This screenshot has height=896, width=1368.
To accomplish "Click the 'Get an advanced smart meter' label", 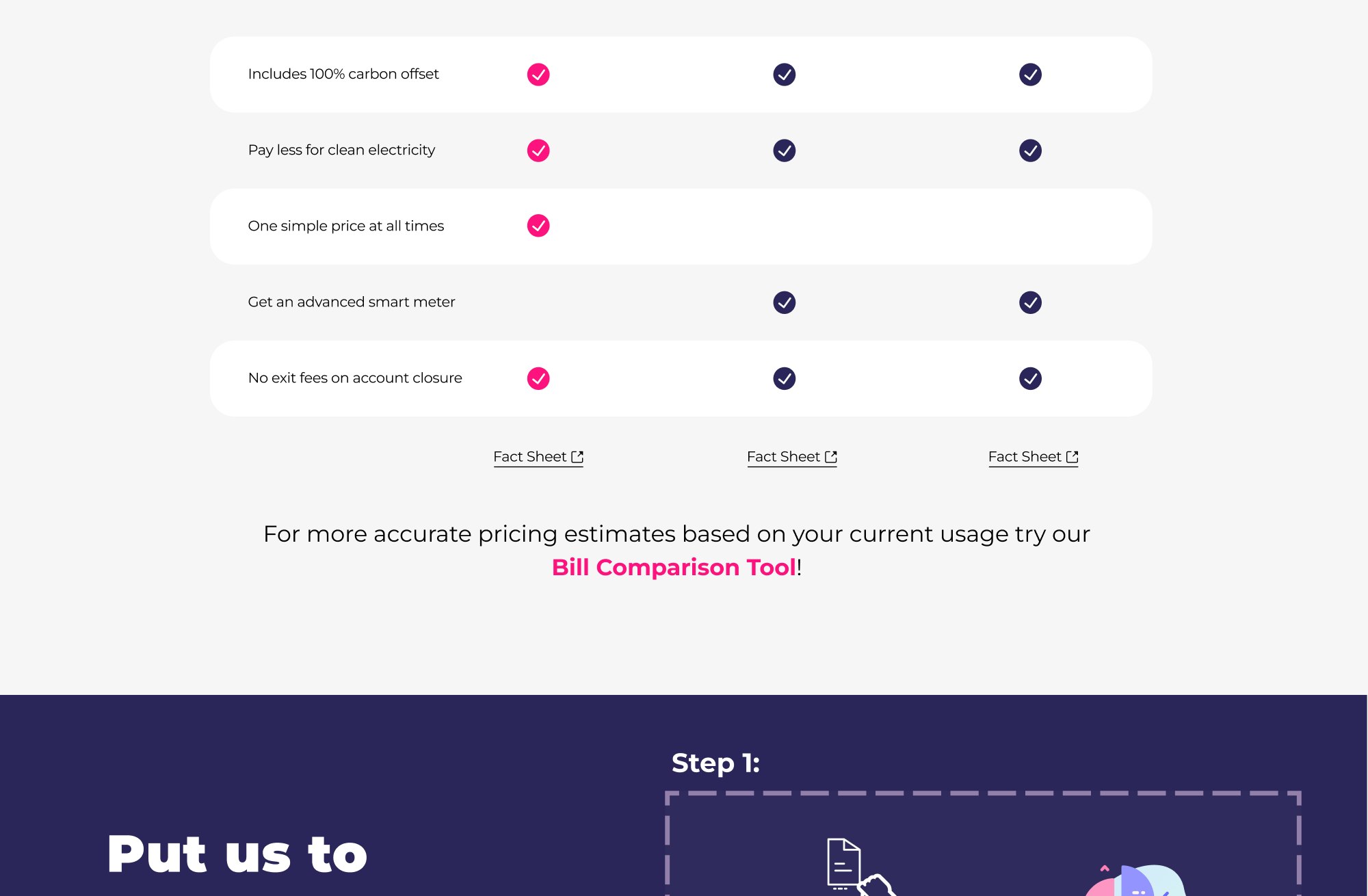I will point(352,302).
